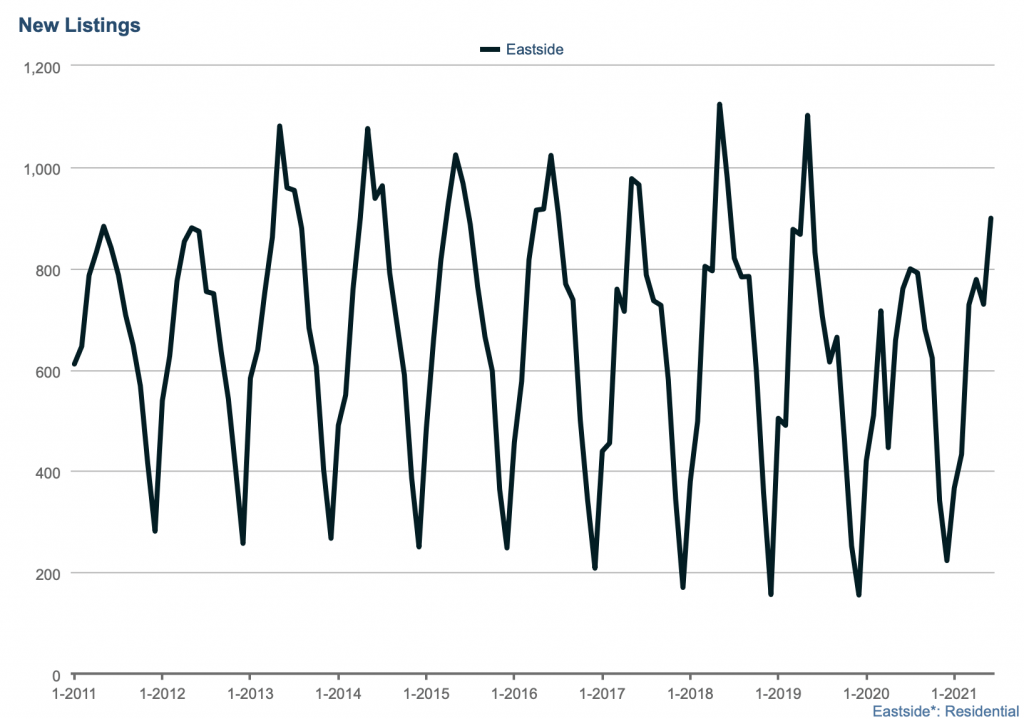
Task: Click the final data point at the line's right end
Action: coord(991,218)
